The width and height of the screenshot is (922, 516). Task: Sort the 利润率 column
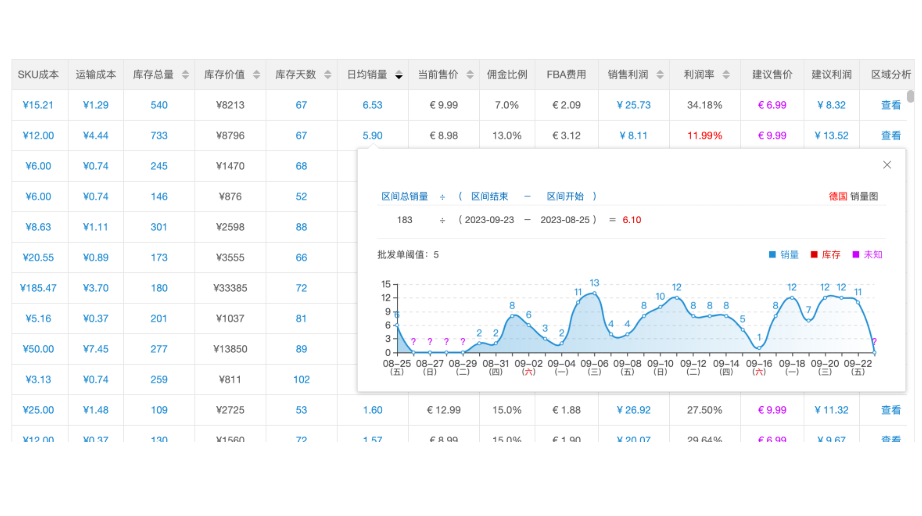[x=725, y=75]
